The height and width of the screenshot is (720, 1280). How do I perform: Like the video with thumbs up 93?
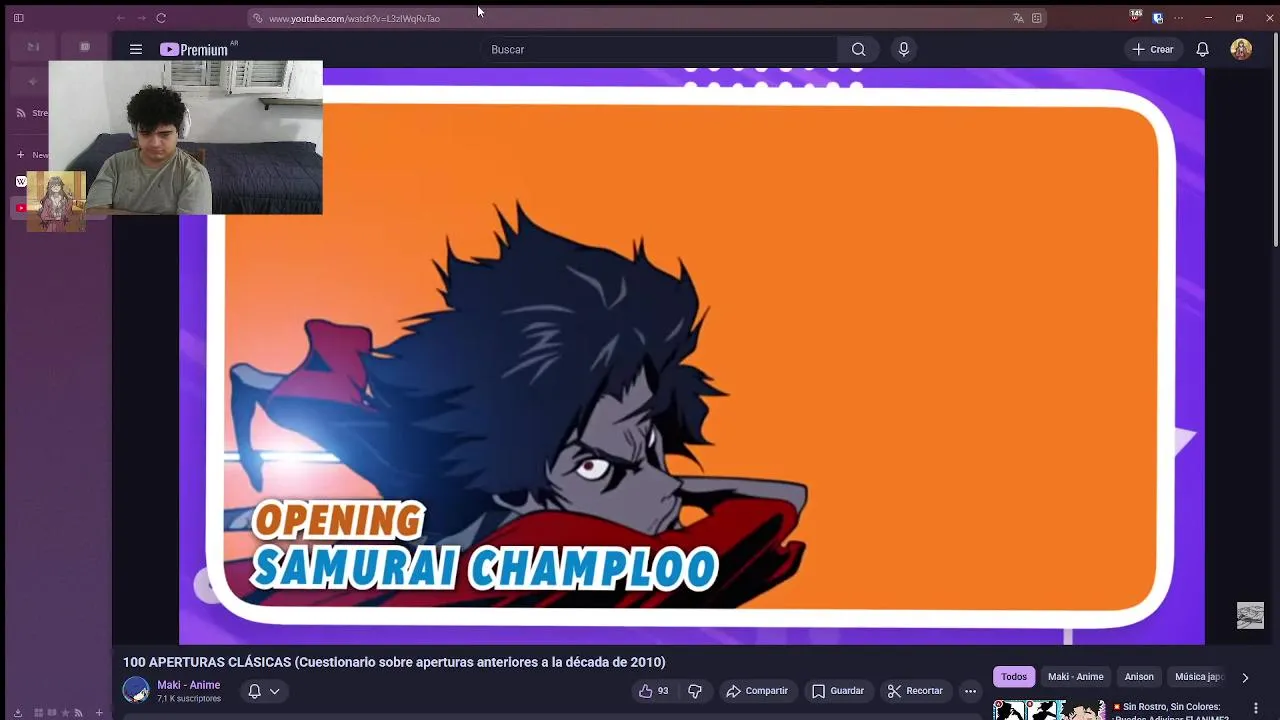[653, 691]
